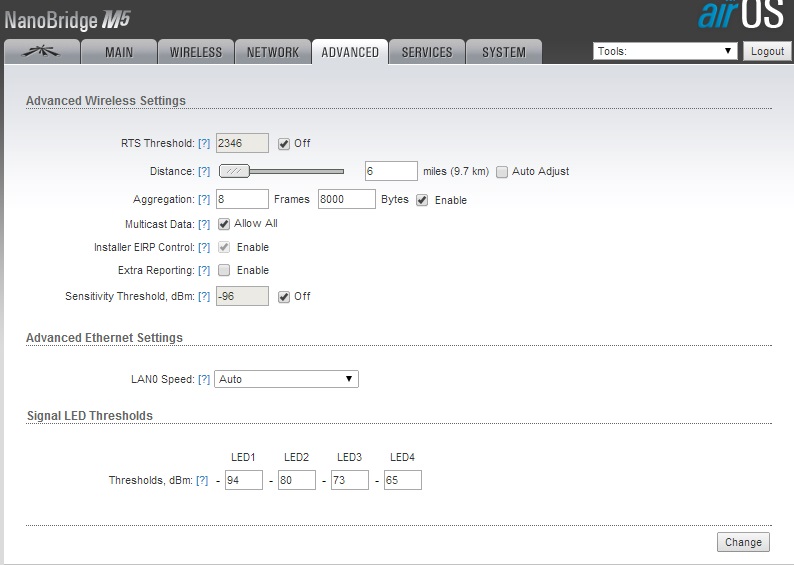Expand the LAN0 Speed dropdown
The width and height of the screenshot is (794, 565).
tap(286, 379)
